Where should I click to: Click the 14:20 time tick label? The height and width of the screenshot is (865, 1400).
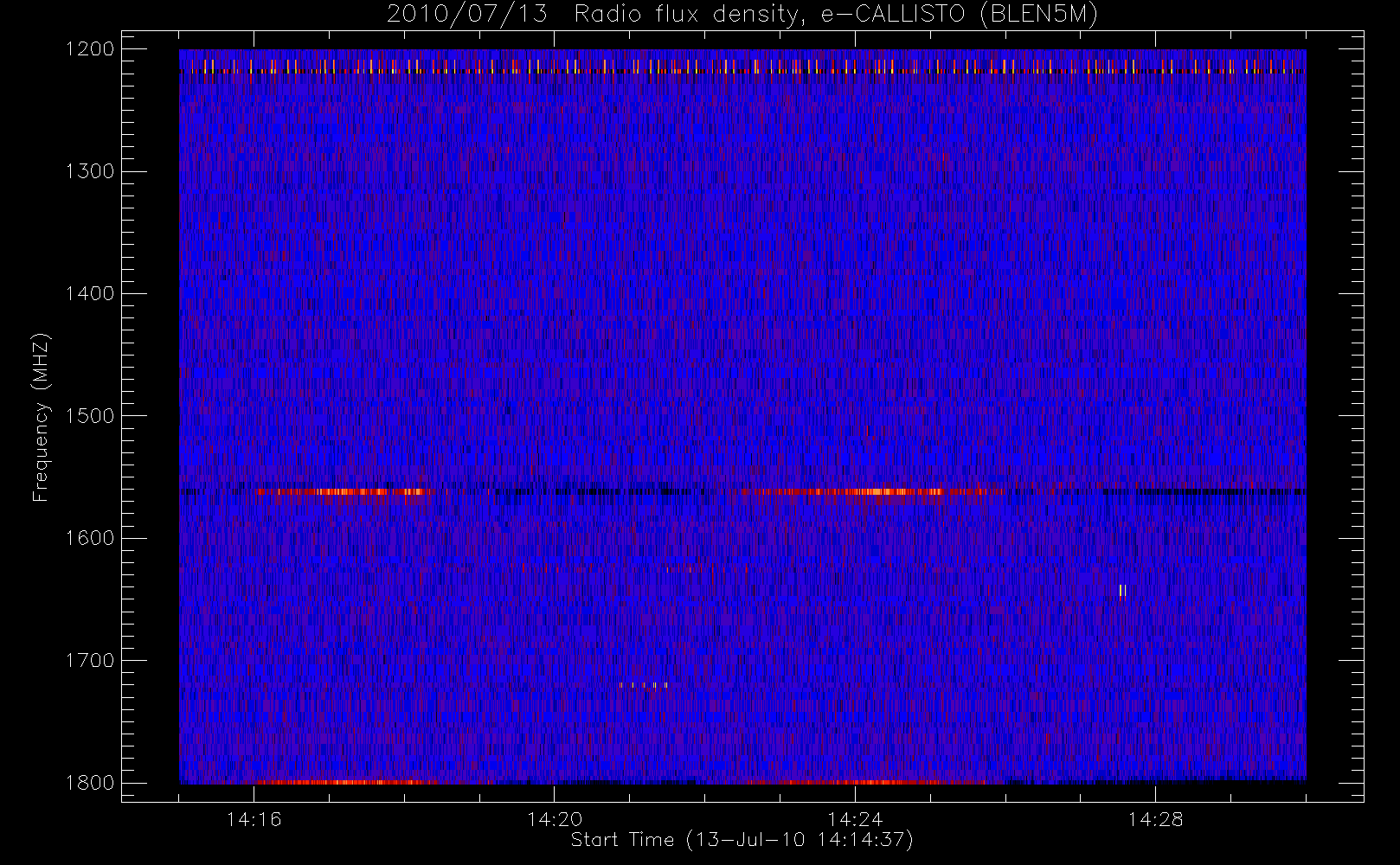pos(555,819)
